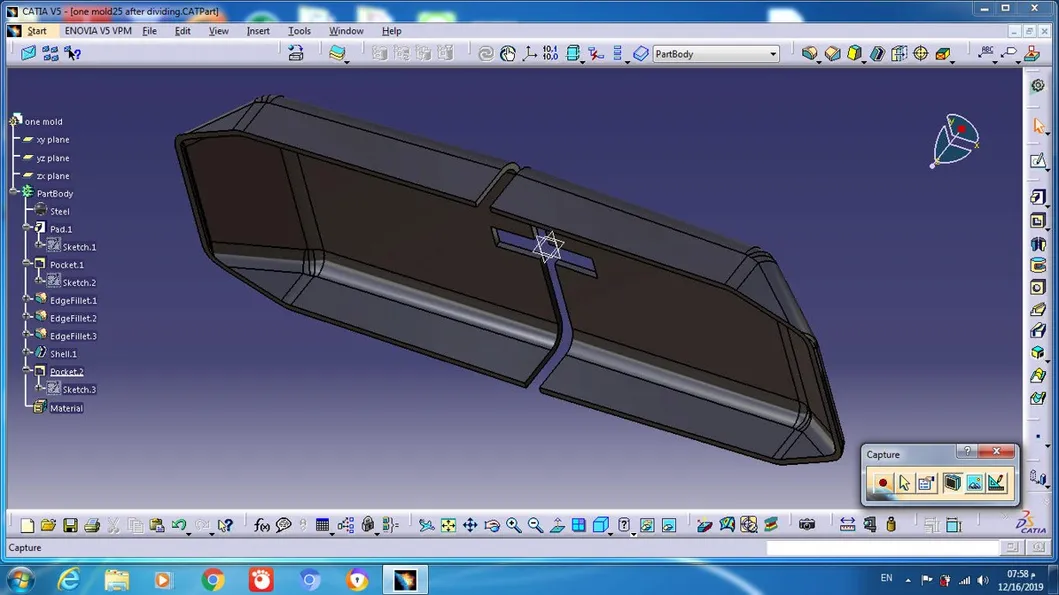Click the compass in the 3D view
This screenshot has height=595, width=1059.
pyautogui.click(x=955, y=140)
